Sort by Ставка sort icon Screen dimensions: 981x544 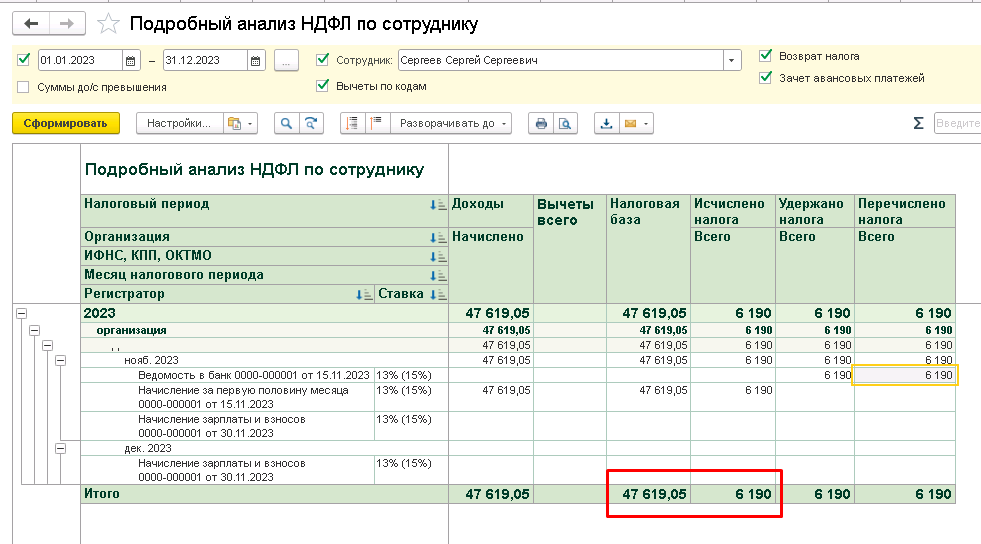[438, 295]
